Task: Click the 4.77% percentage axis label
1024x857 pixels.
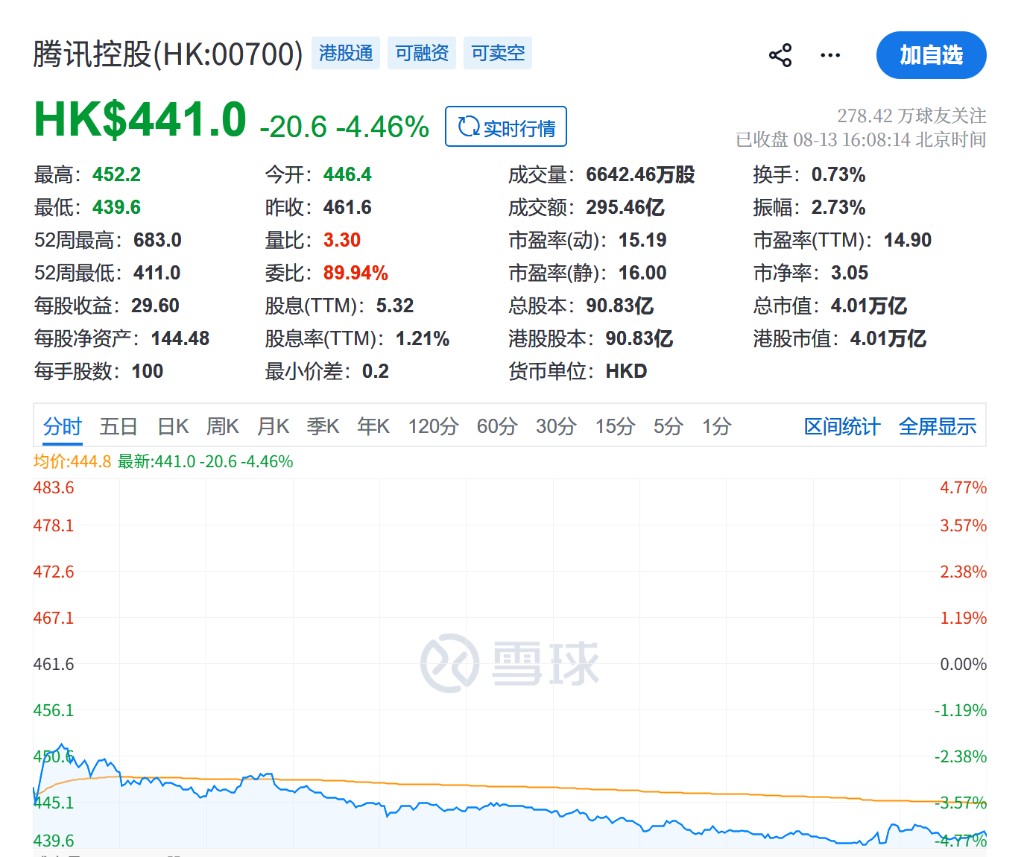Action: (963, 487)
